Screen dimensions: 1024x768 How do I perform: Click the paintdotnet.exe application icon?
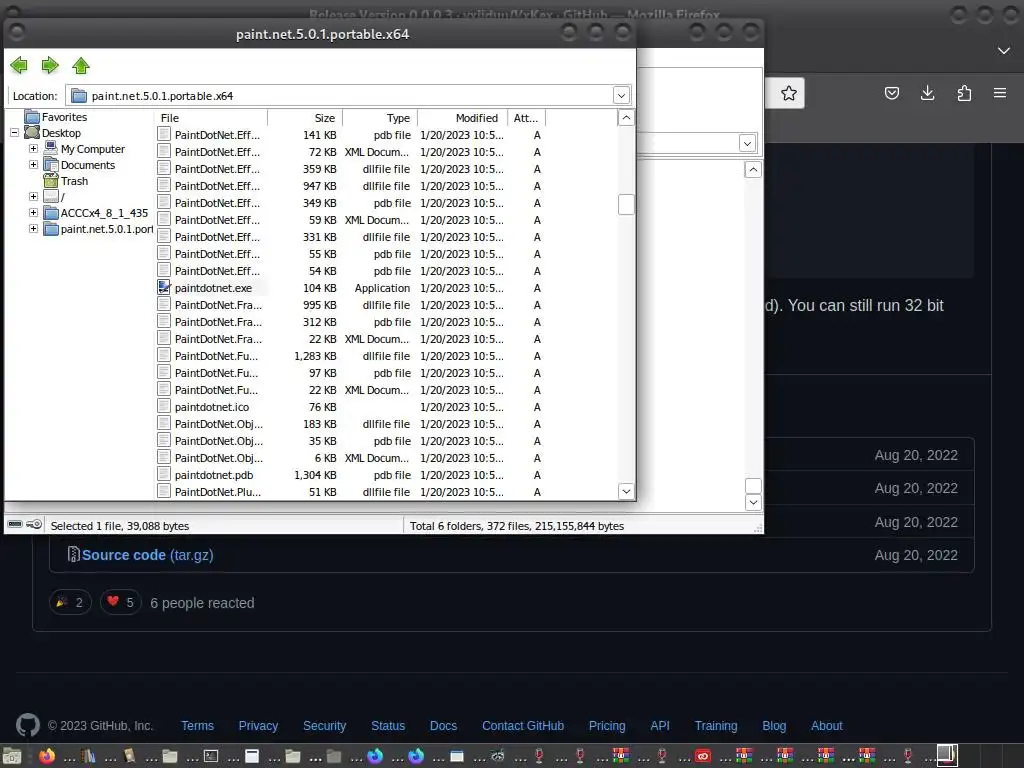(164, 287)
